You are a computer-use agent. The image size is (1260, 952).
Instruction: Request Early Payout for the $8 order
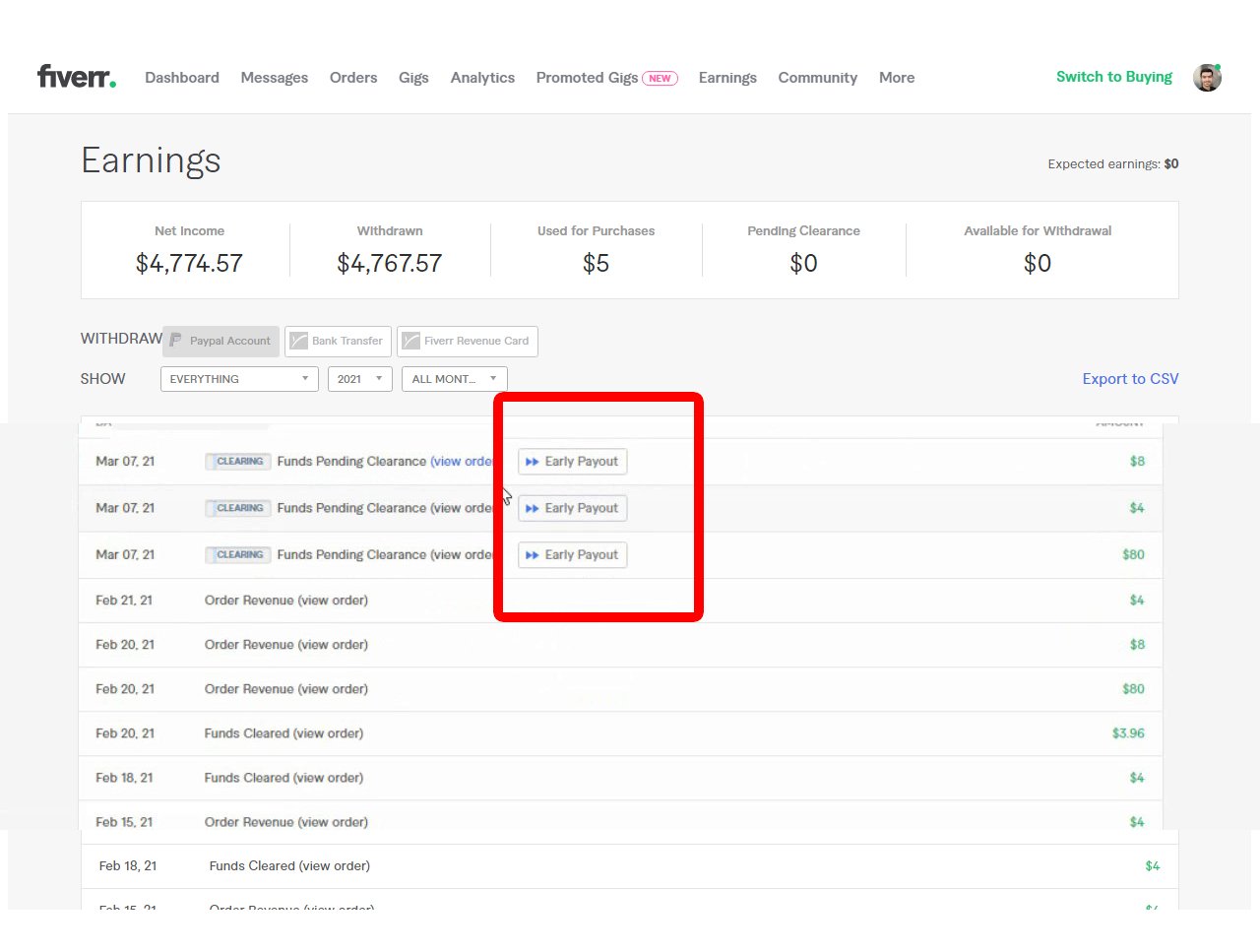tap(573, 462)
